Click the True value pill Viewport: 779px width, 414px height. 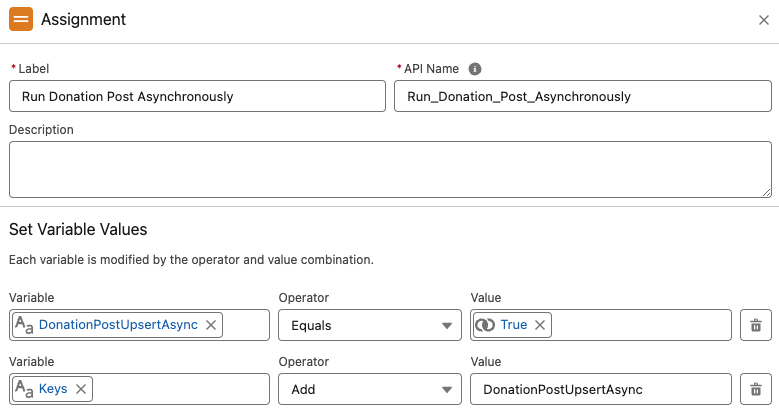tap(513, 325)
